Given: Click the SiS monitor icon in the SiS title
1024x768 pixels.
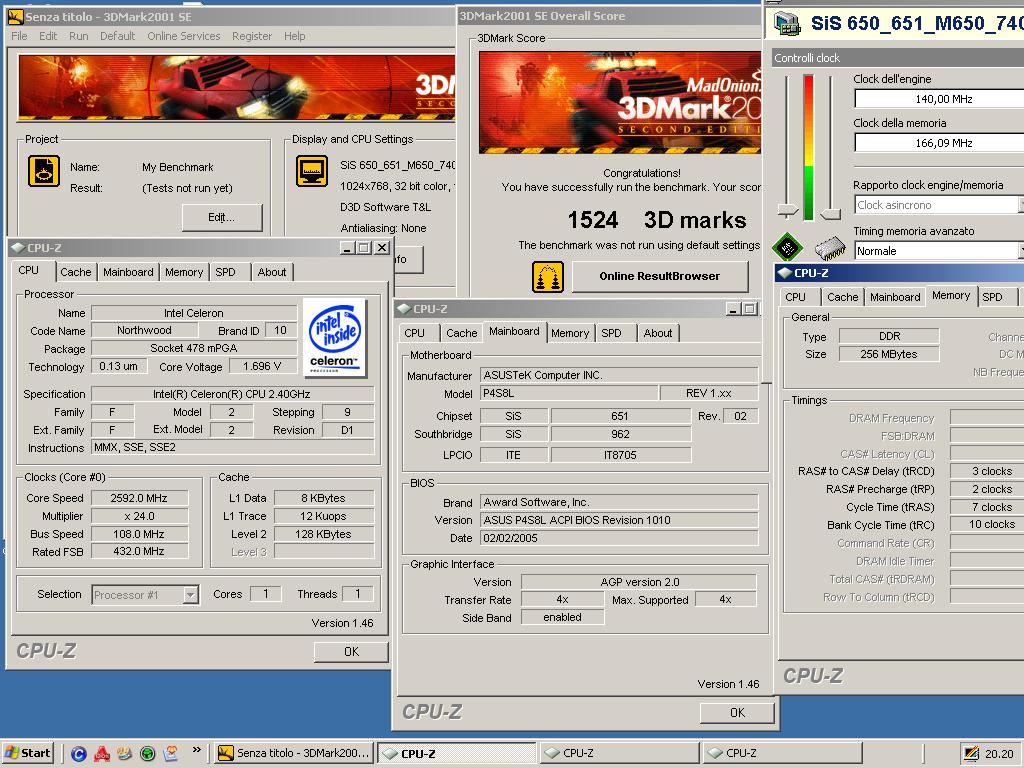Looking at the screenshot, I should point(787,24).
